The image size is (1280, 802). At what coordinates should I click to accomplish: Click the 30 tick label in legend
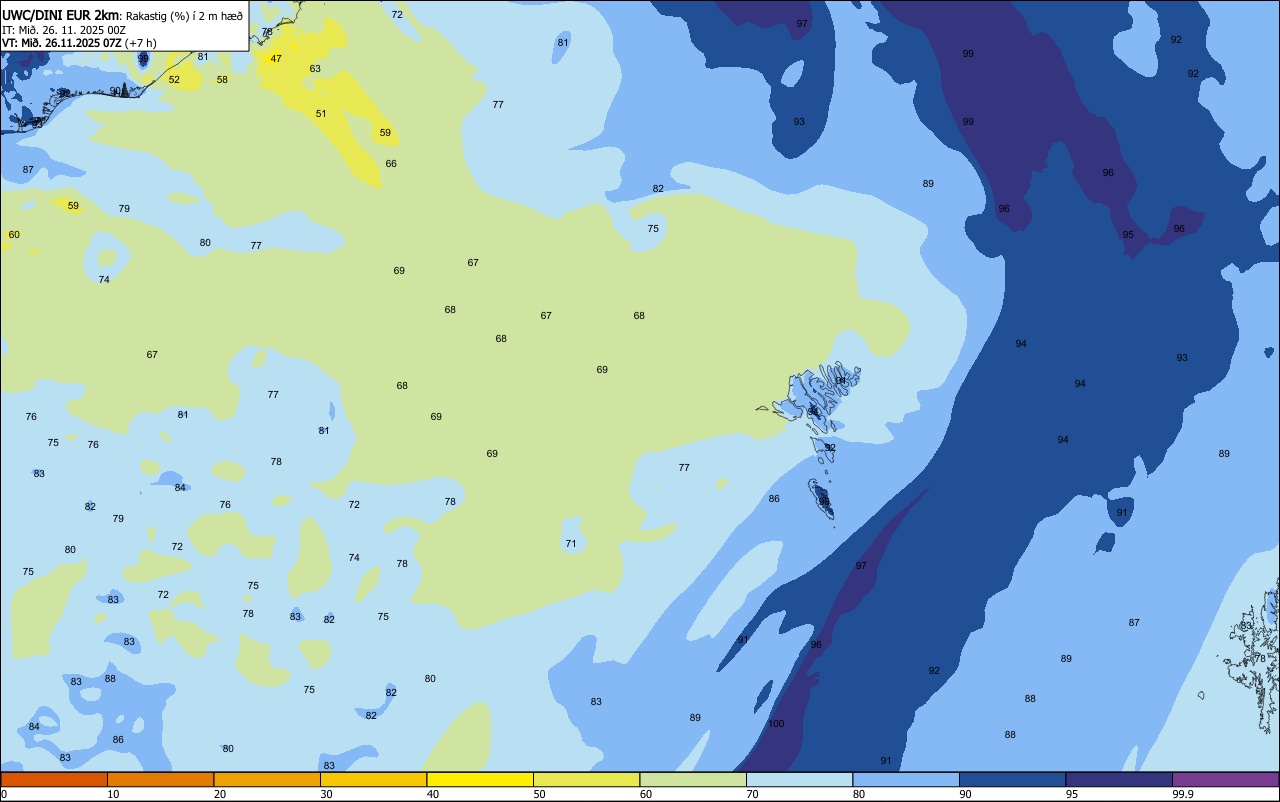point(326,794)
